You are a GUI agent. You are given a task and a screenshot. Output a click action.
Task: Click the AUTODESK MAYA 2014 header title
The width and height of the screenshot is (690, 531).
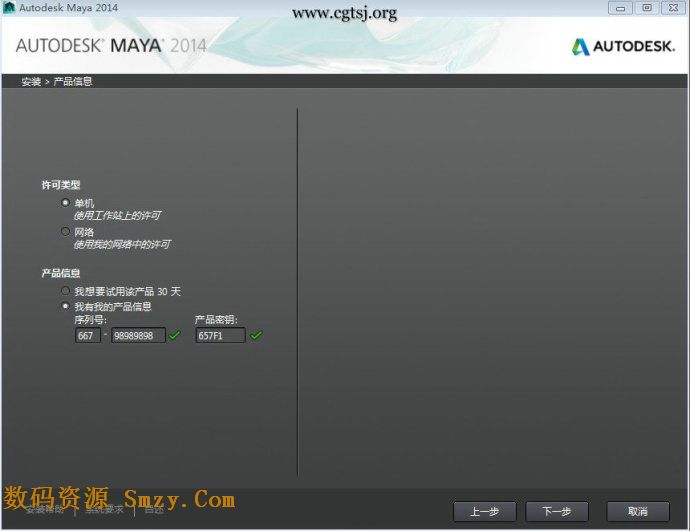111,46
